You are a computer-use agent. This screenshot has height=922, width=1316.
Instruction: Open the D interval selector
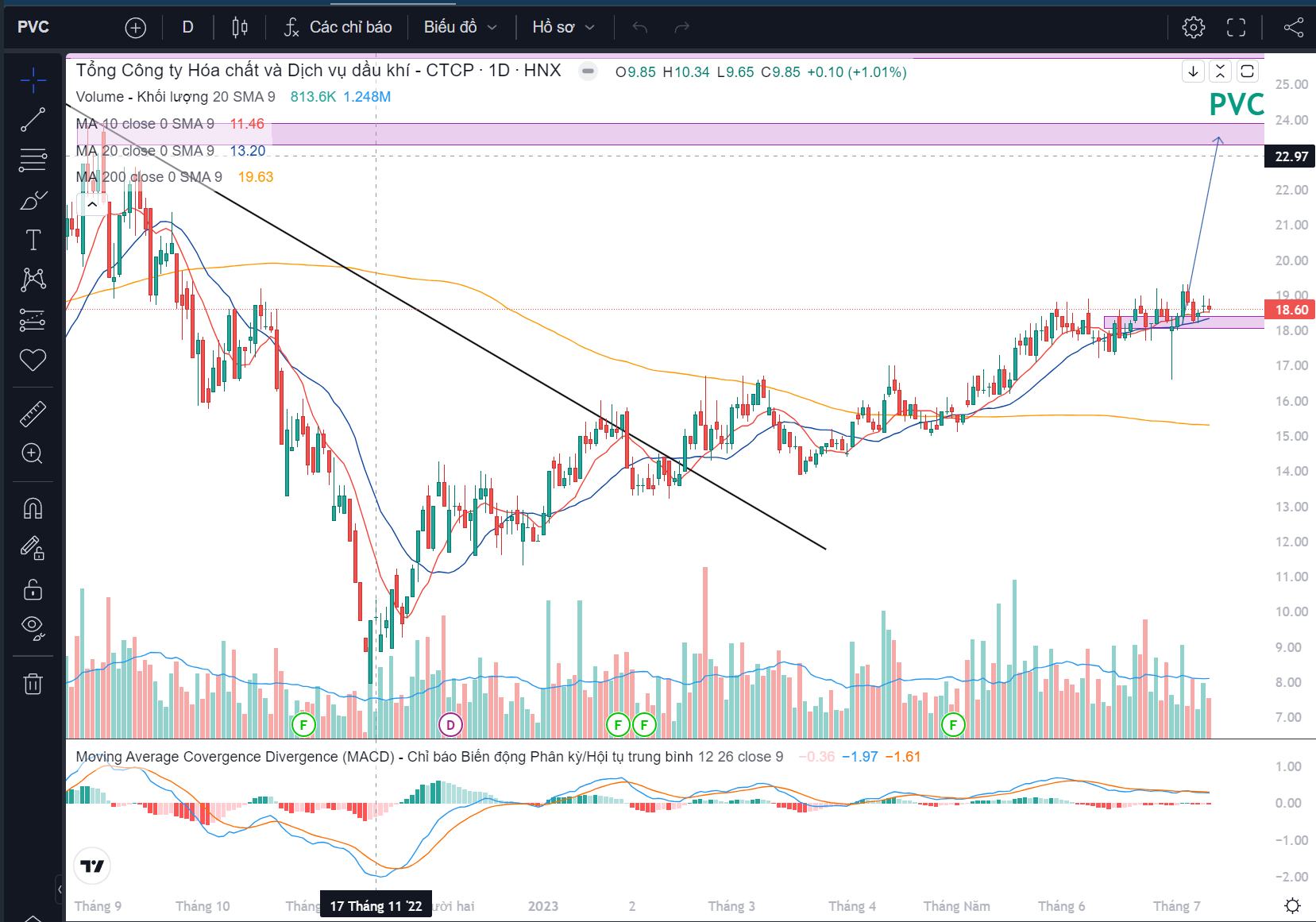[187, 28]
